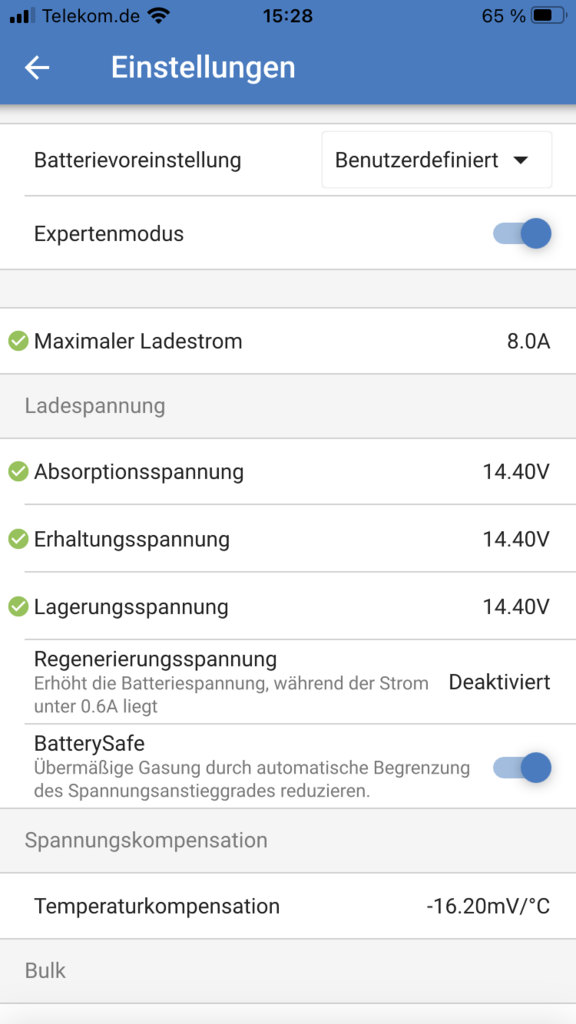Open the Batterievoreinstellung dropdown
This screenshot has width=576, height=1024.
pos(437,160)
